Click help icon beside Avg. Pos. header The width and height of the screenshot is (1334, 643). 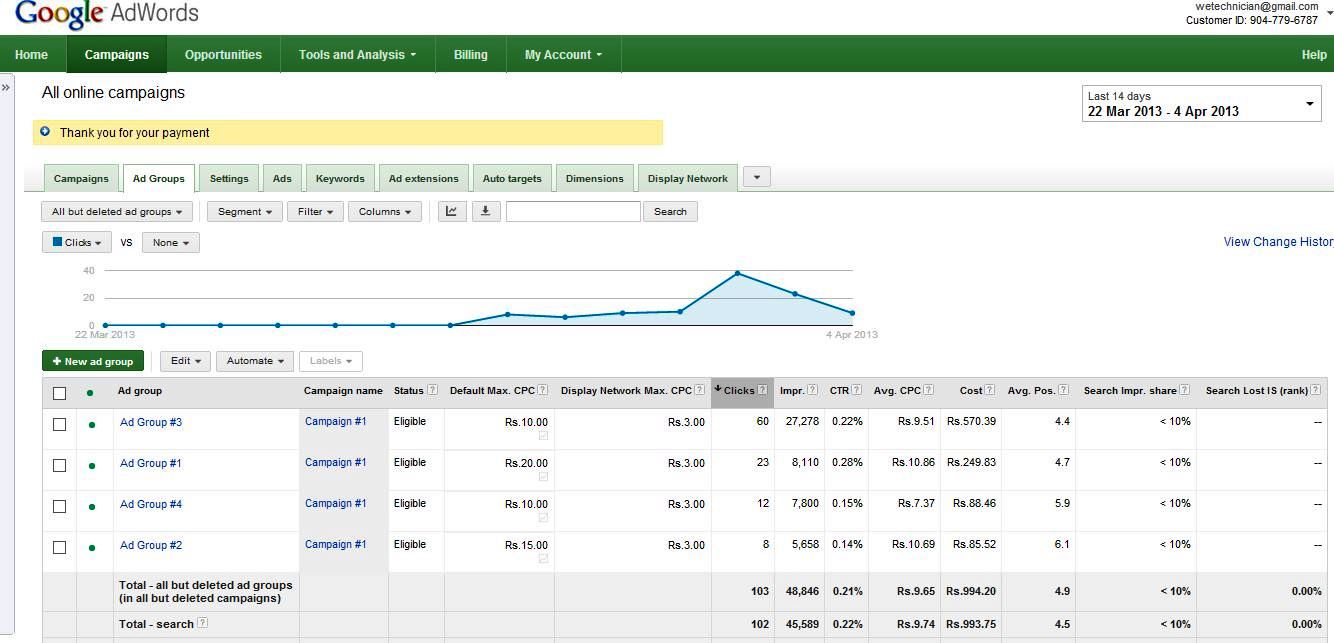pyautogui.click(x=1064, y=390)
